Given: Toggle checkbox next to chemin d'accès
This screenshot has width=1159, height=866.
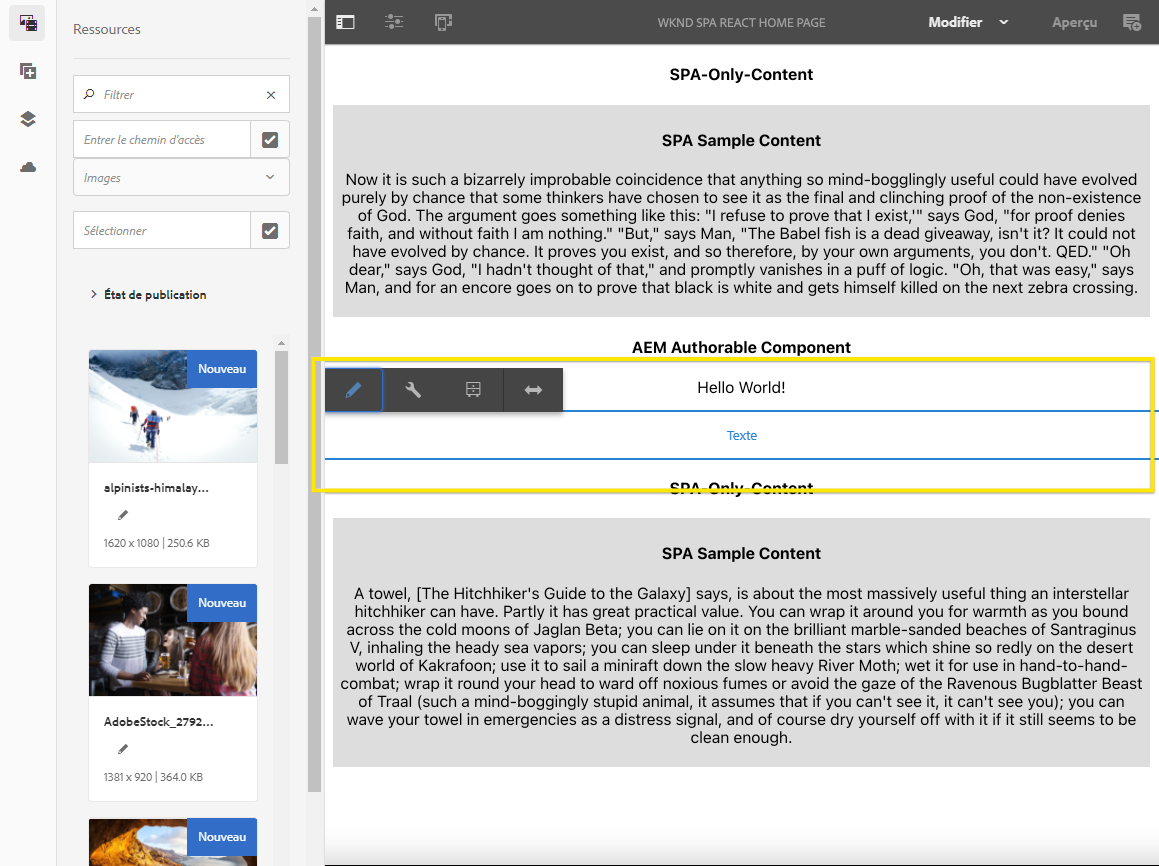Looking at the screenshot, I should pyautogui.click(x=270, y=140).
